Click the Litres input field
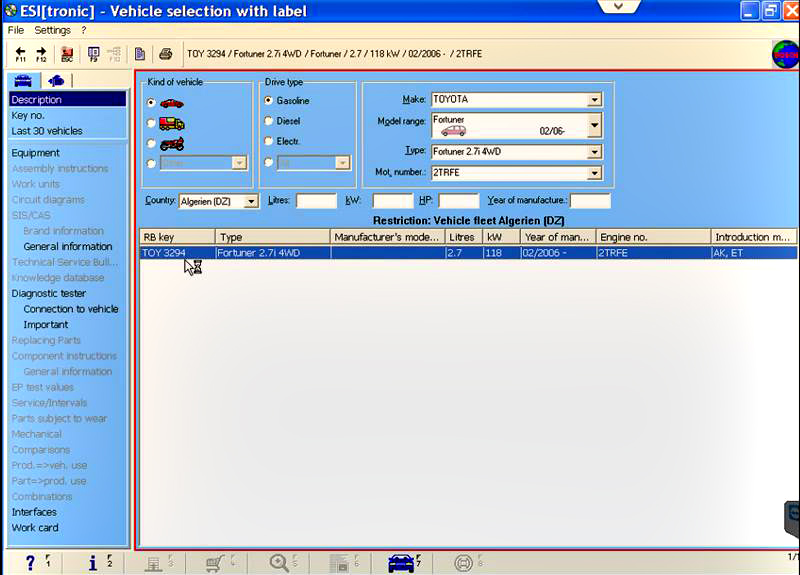Screen dimensions: 800x575 click(x=316, y=201)
